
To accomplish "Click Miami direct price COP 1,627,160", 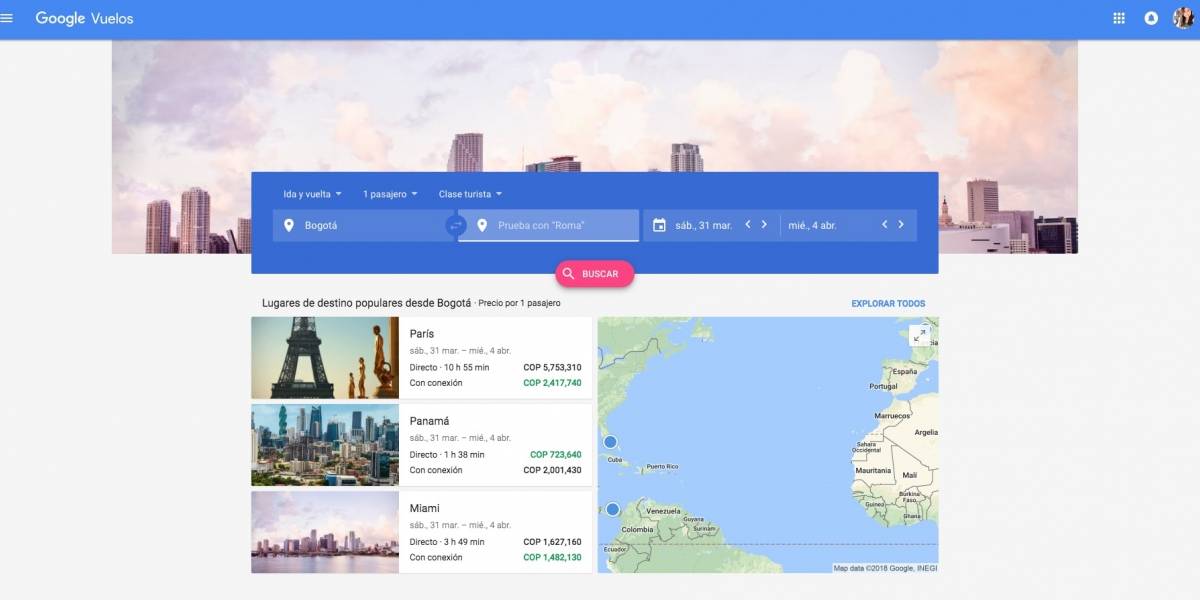I will click(552, 542).
